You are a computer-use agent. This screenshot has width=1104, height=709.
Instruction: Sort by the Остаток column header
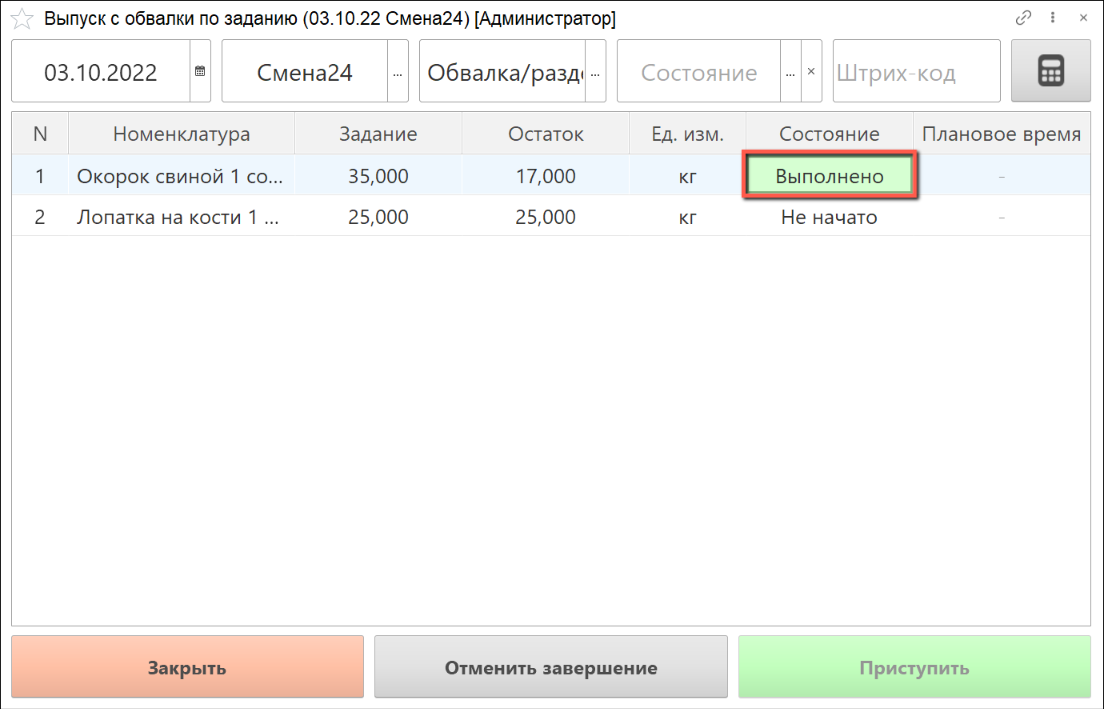(x=545, y=134)
